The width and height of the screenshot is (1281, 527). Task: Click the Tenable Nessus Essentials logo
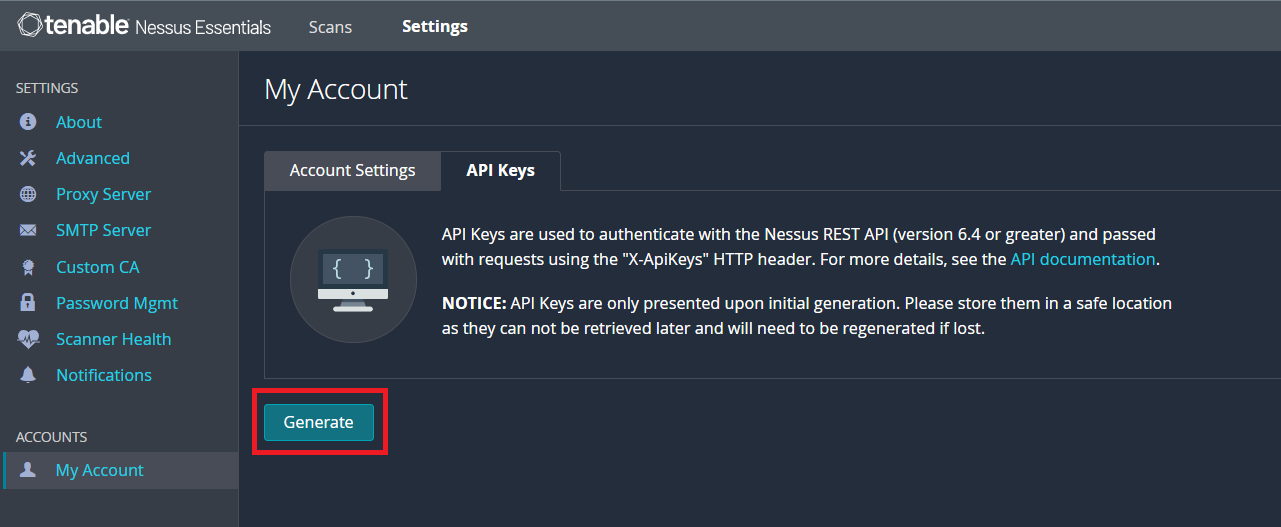click(x=144, y=26)
